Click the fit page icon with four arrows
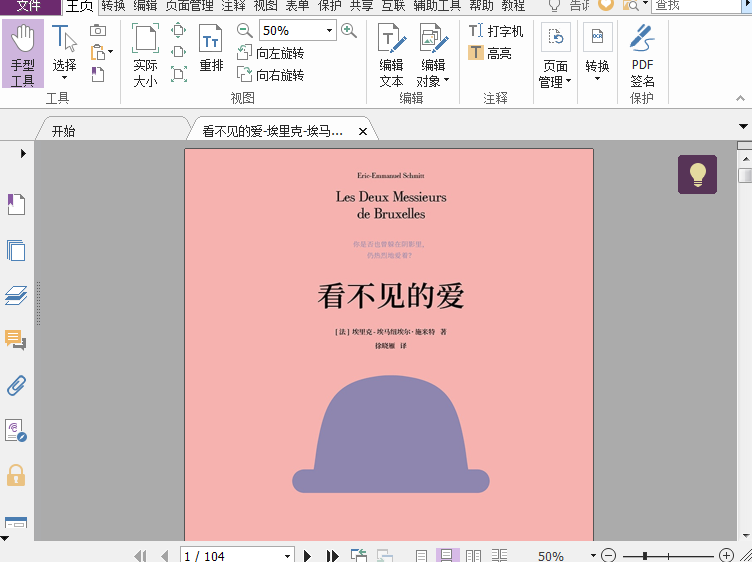The width and height of the screenshot is (752, 562). [178, 30]
